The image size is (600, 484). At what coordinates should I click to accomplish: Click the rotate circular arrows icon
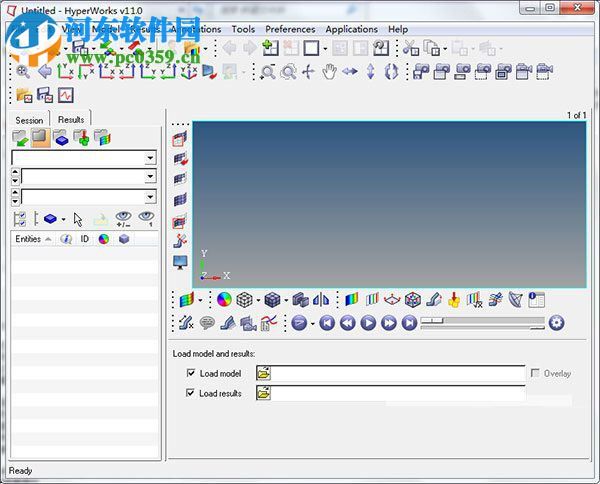(391, 72)
